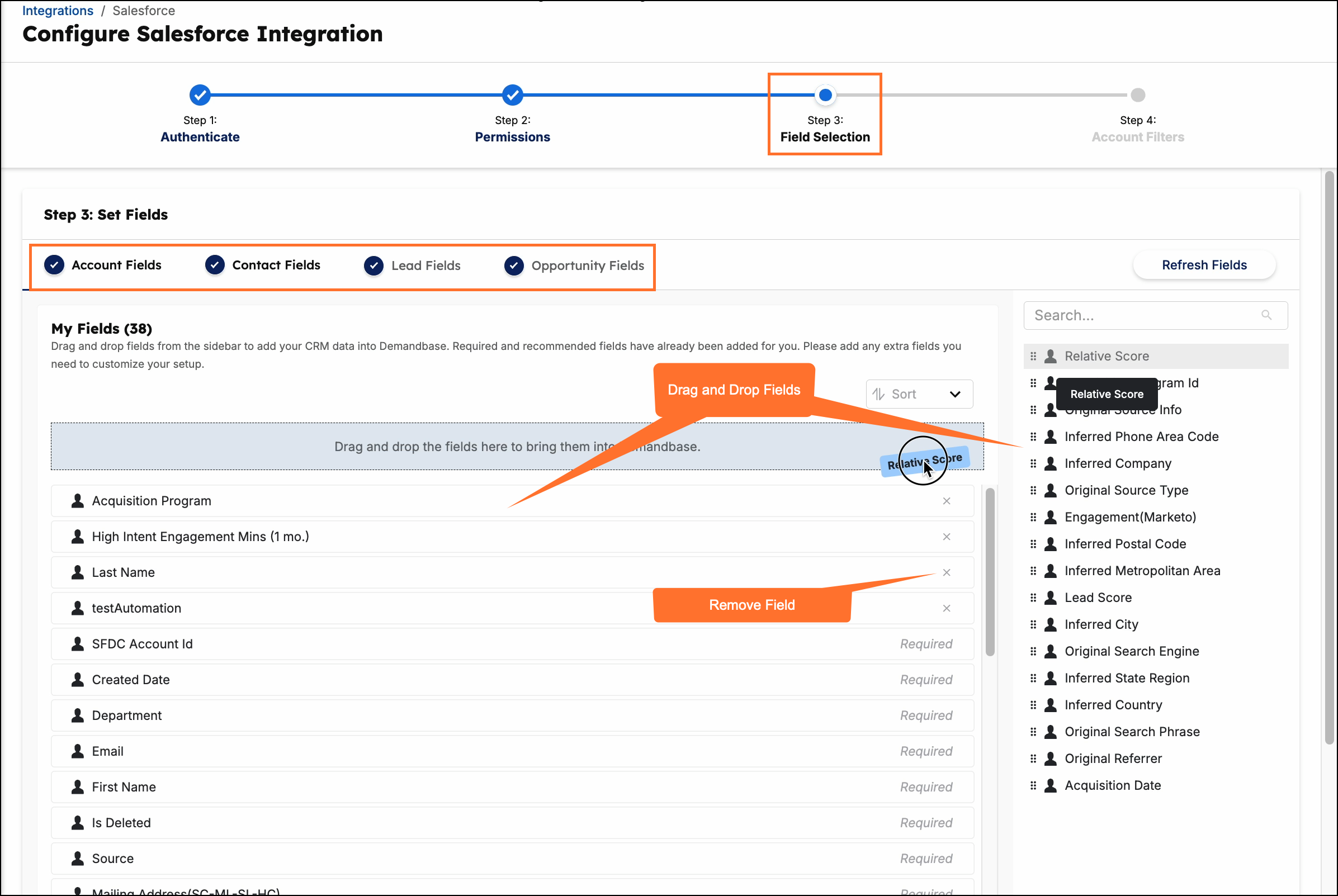Image resolution: width=1338 pixels, height=896 pixels.
Task: Select Engagement(Marketo) in sidebar
Action: tap(1130, 517)
